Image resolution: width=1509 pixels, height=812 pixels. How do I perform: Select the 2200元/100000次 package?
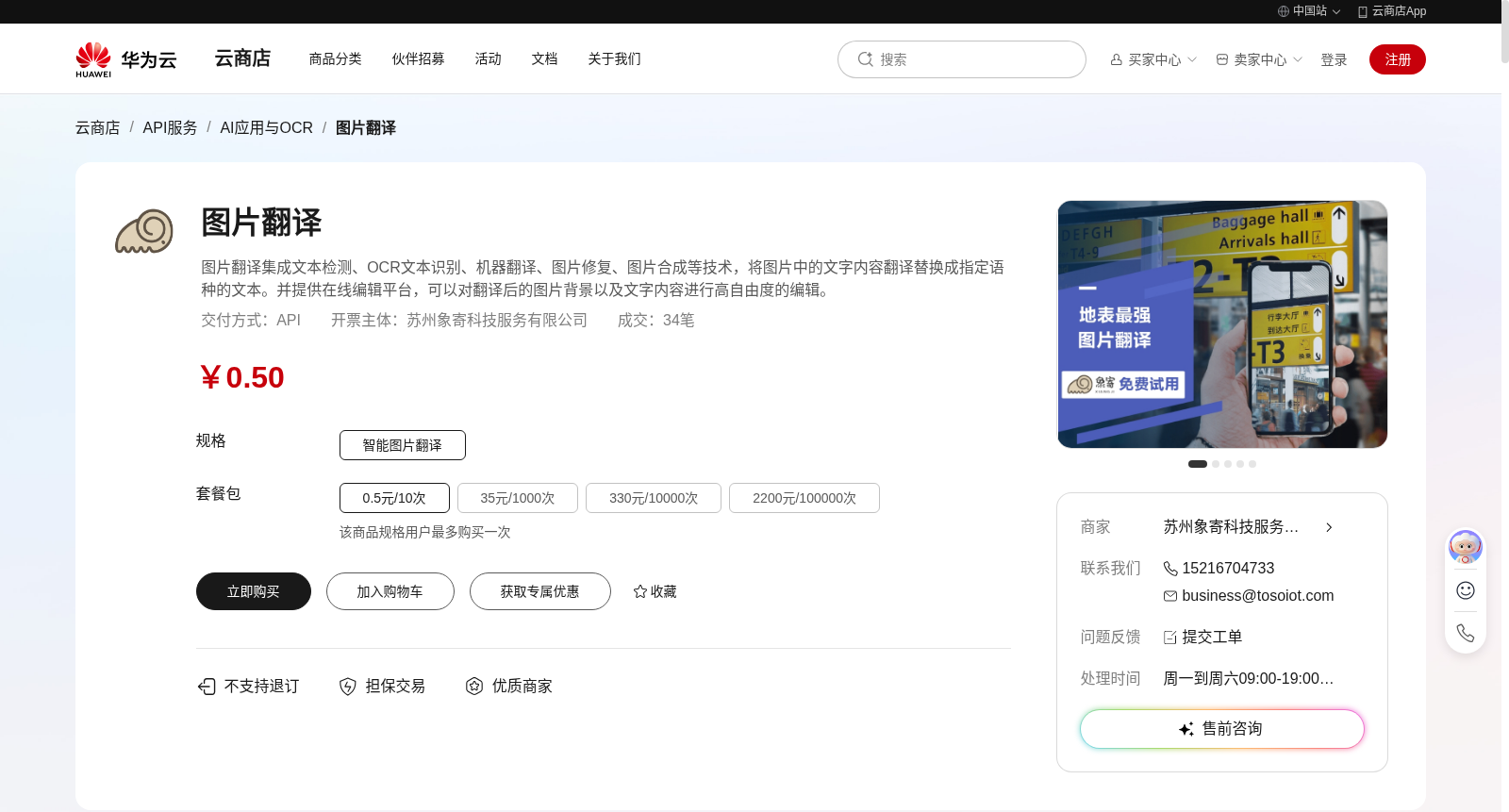pos(804,498)
